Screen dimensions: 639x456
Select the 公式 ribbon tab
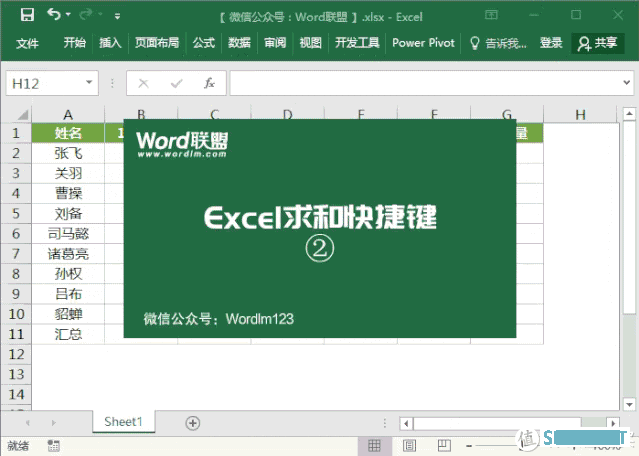tap(204, 43)
